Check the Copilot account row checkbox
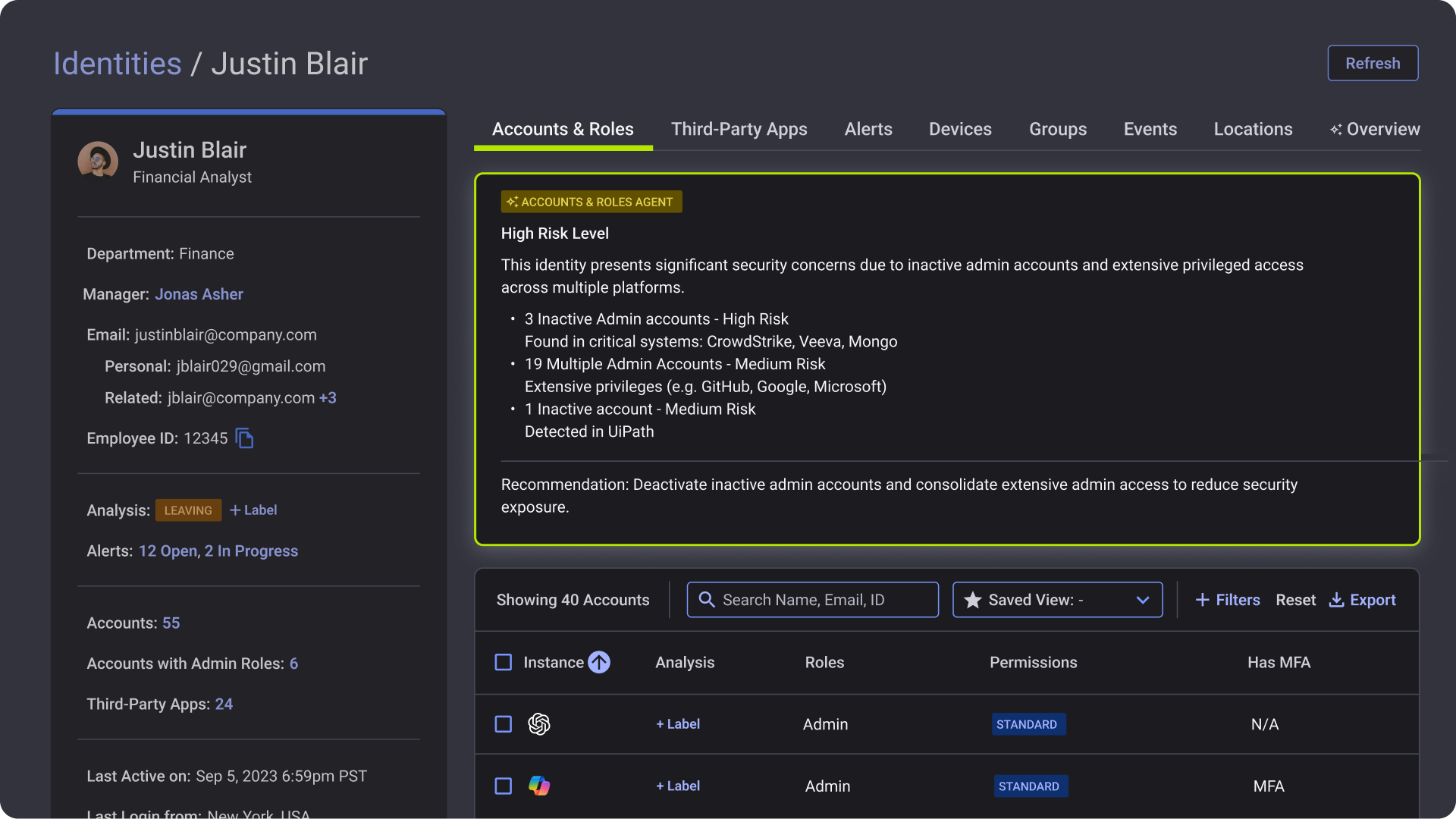1456x819 pixels. [x=504, y=786]
